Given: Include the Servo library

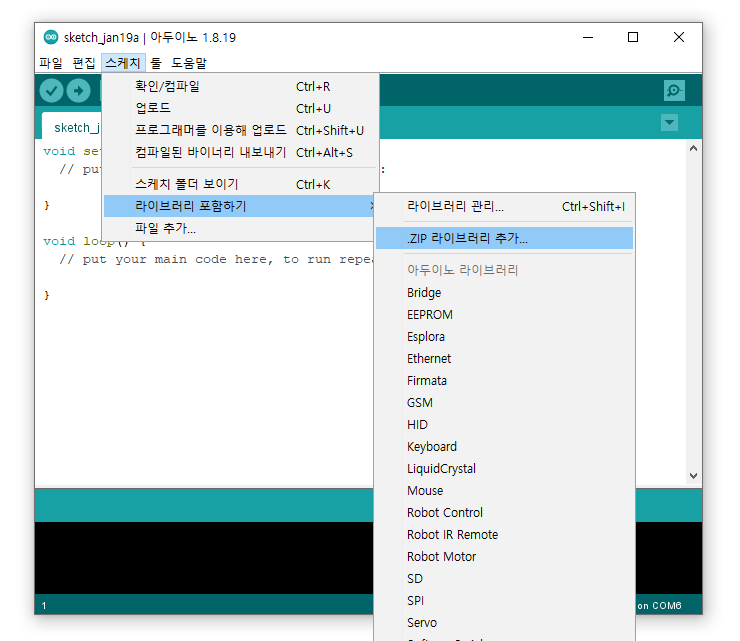Looking at the screenshot, I should click(x=505, y=623).
